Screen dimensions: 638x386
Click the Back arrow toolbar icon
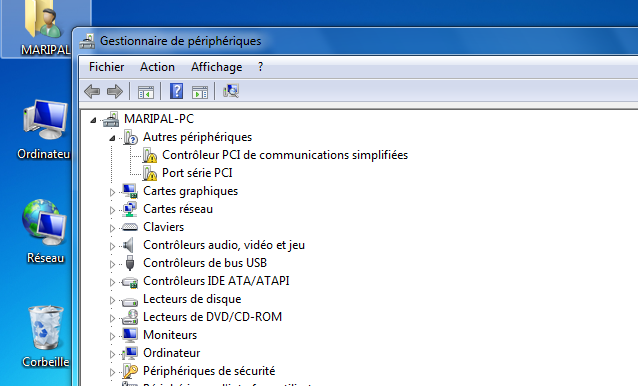tap(92, 91)
